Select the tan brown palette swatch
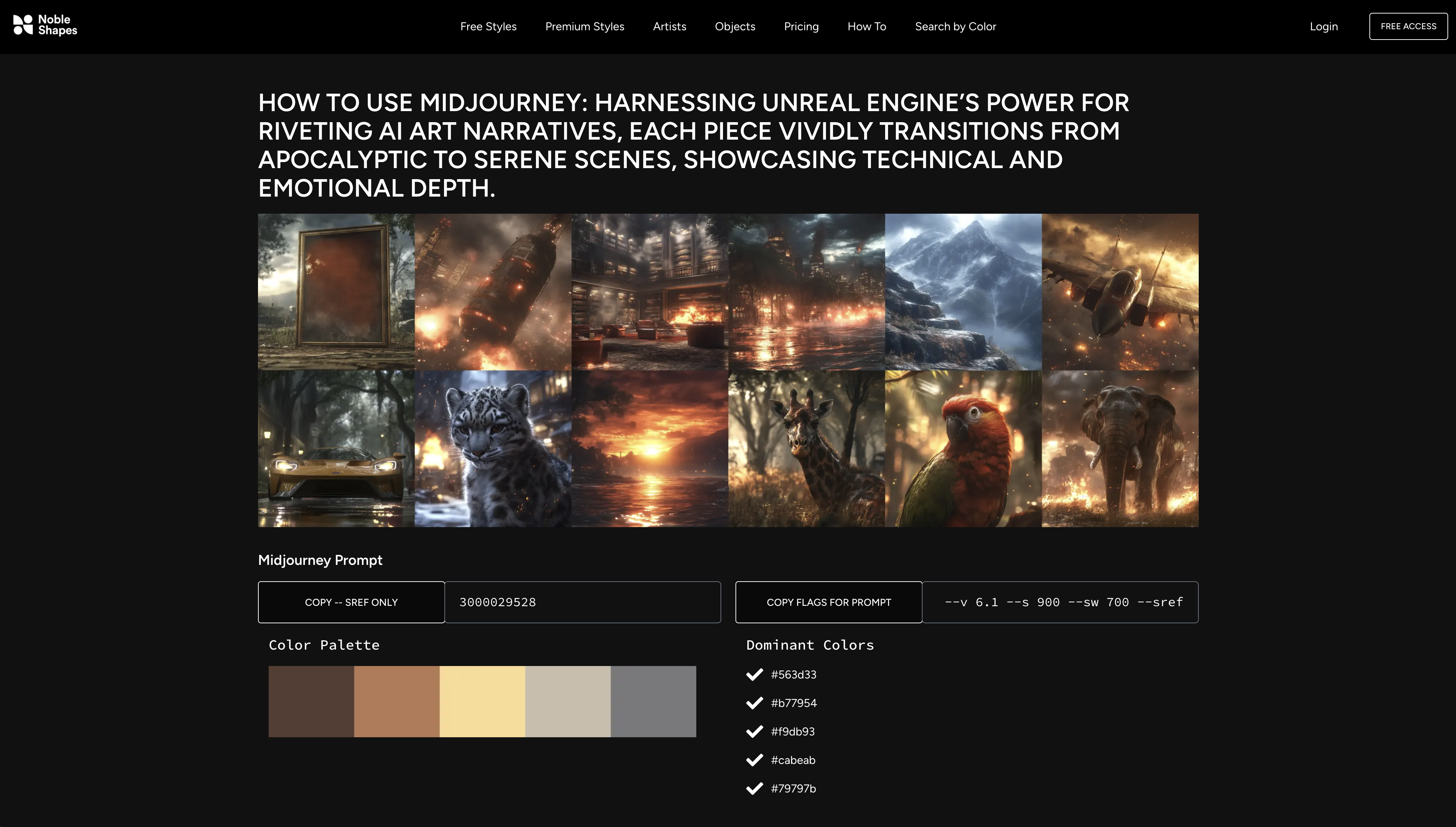The width and height of the screenshot is (1456, 827). coord(397,702)
